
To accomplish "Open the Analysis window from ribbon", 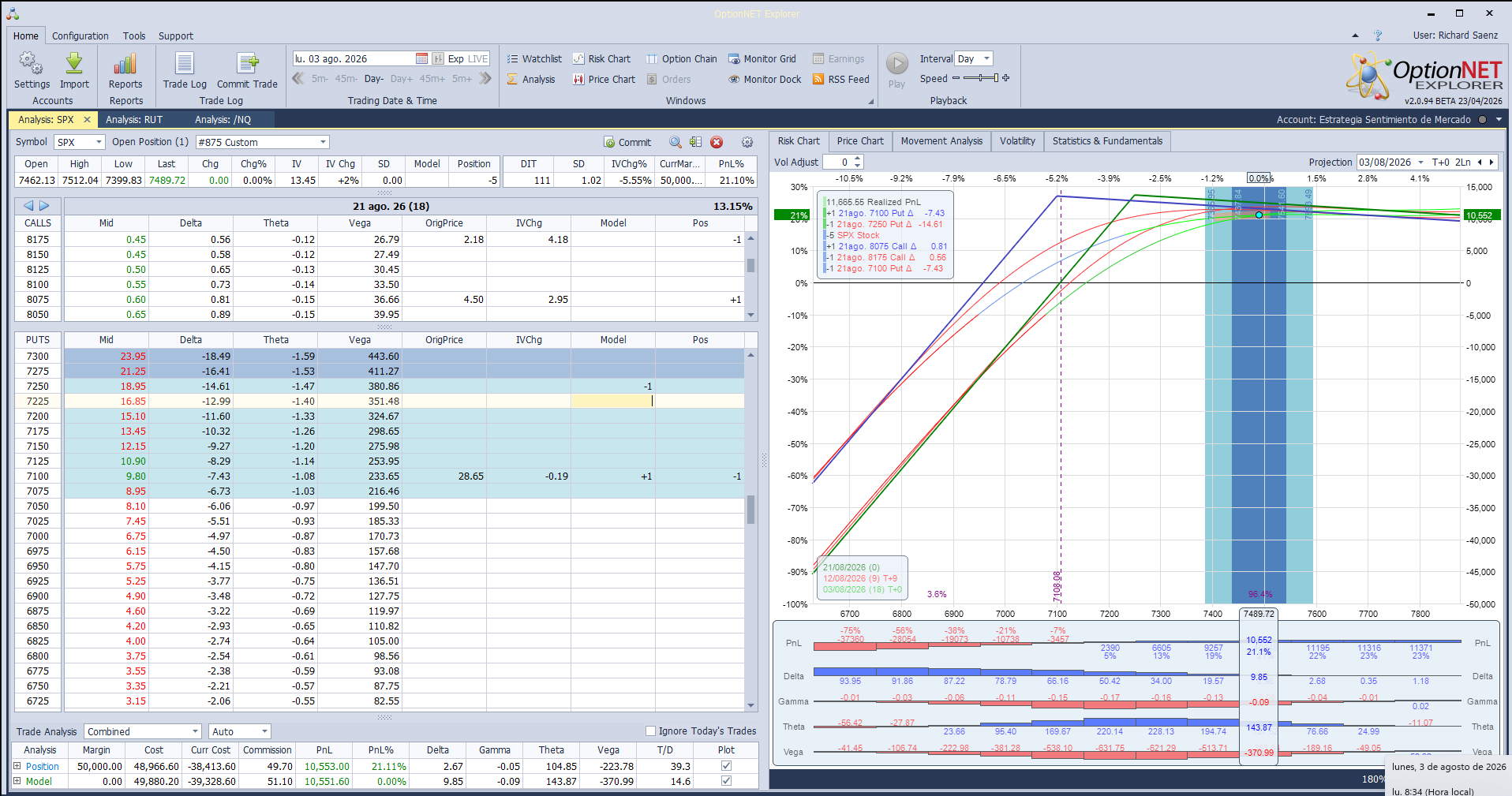I will click(x=531, y=79).
